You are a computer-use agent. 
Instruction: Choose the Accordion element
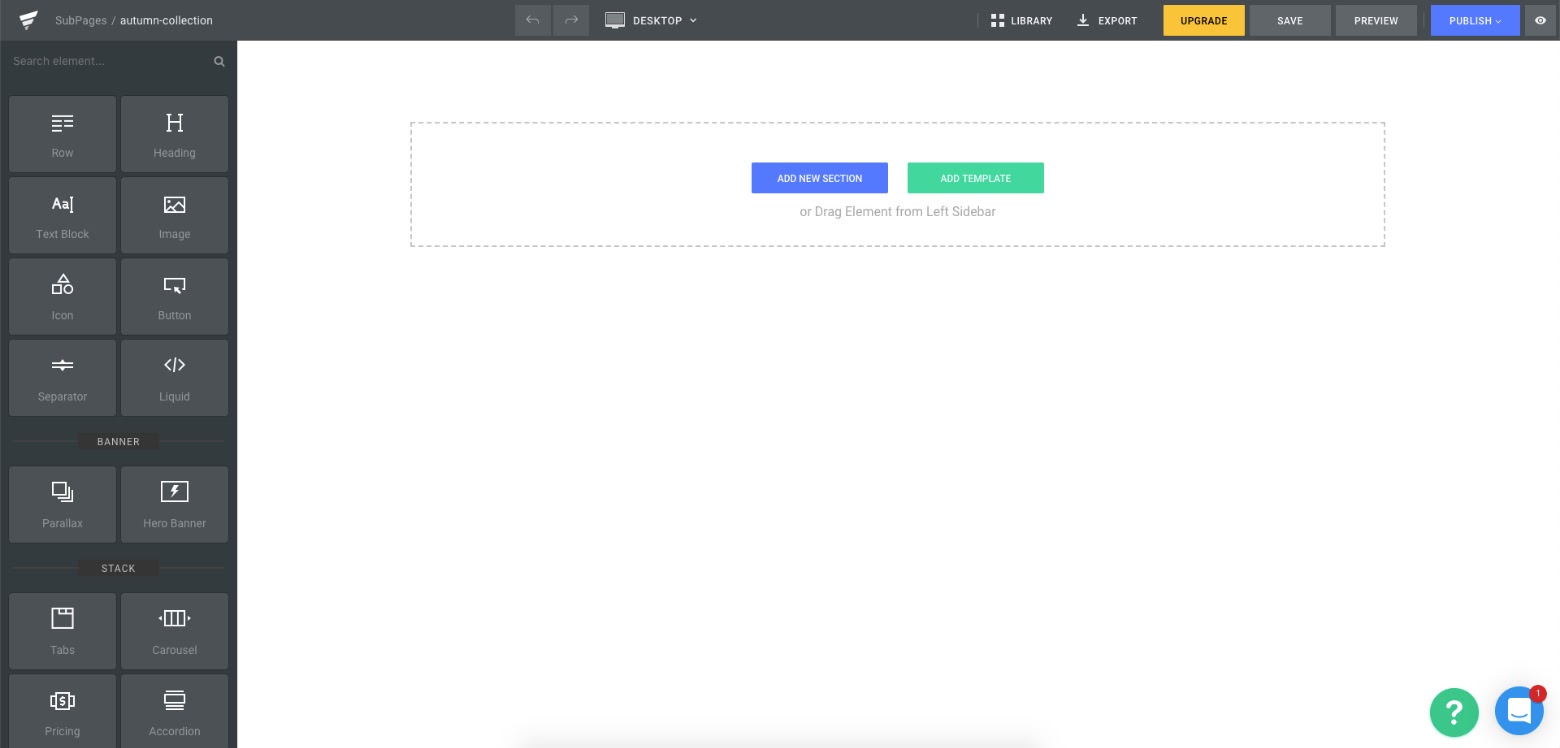click(x=174, y=711)
